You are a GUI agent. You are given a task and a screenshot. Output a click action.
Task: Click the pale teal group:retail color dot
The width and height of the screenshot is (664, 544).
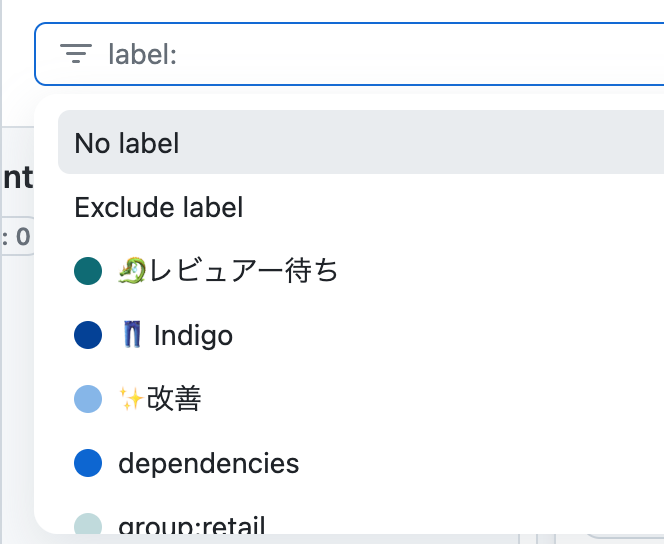pyautogui.click(x=88, y=524)
